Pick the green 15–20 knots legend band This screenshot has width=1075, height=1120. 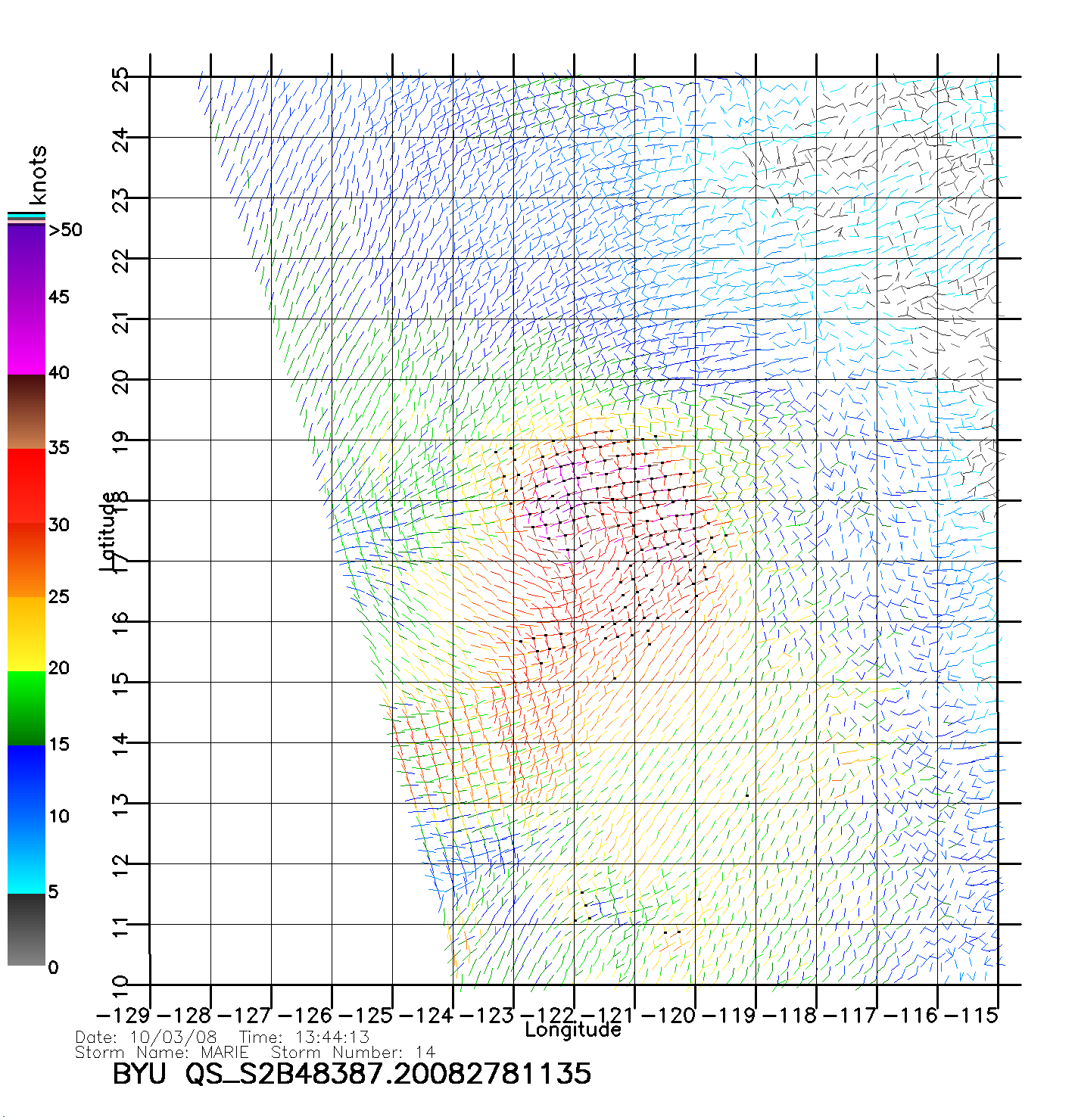click(26, 708)
